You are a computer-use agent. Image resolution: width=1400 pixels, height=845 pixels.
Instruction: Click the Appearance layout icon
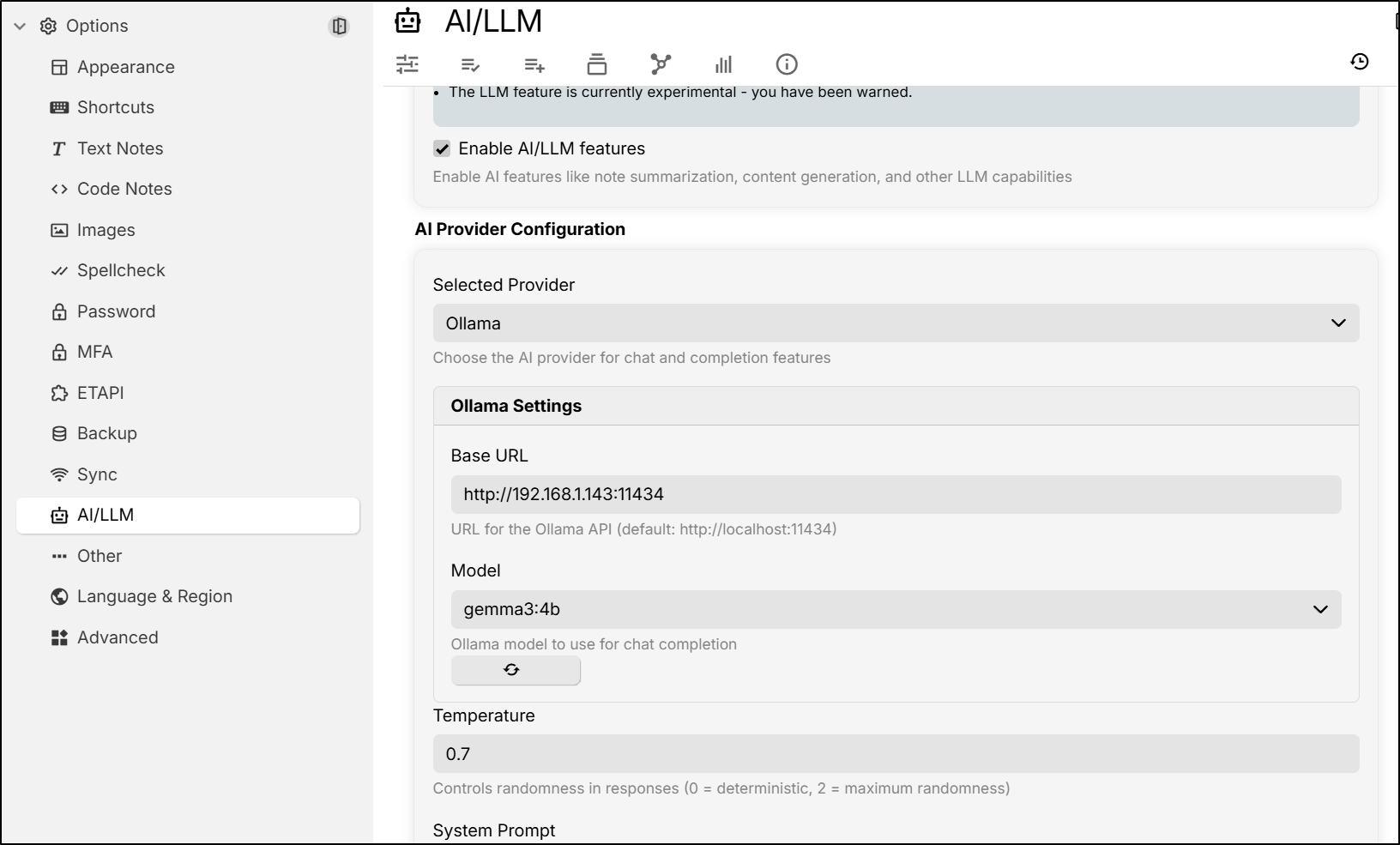click(x=59, y=67)
